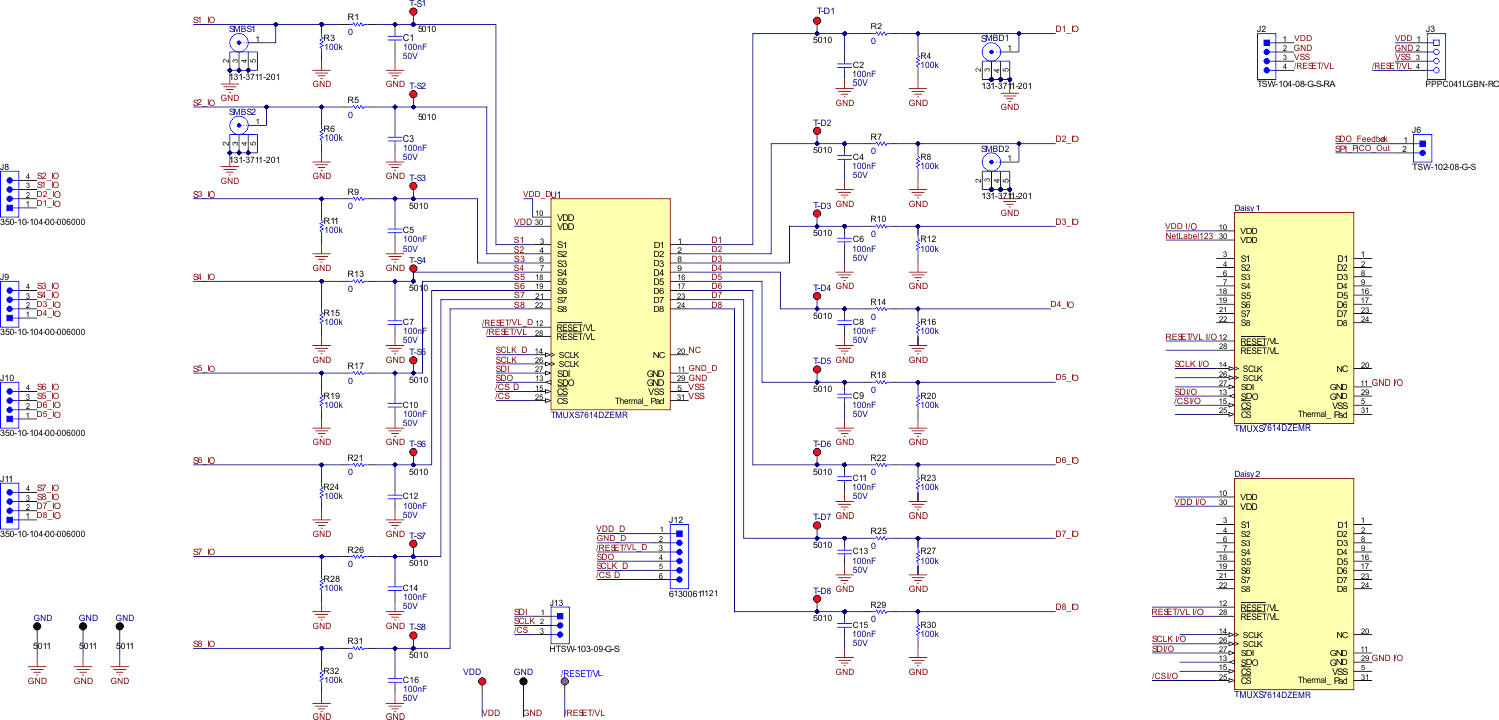Screen dimensions: 1499x720
Task: Select resistor R2 symbol
Action: tap(881, 33)
